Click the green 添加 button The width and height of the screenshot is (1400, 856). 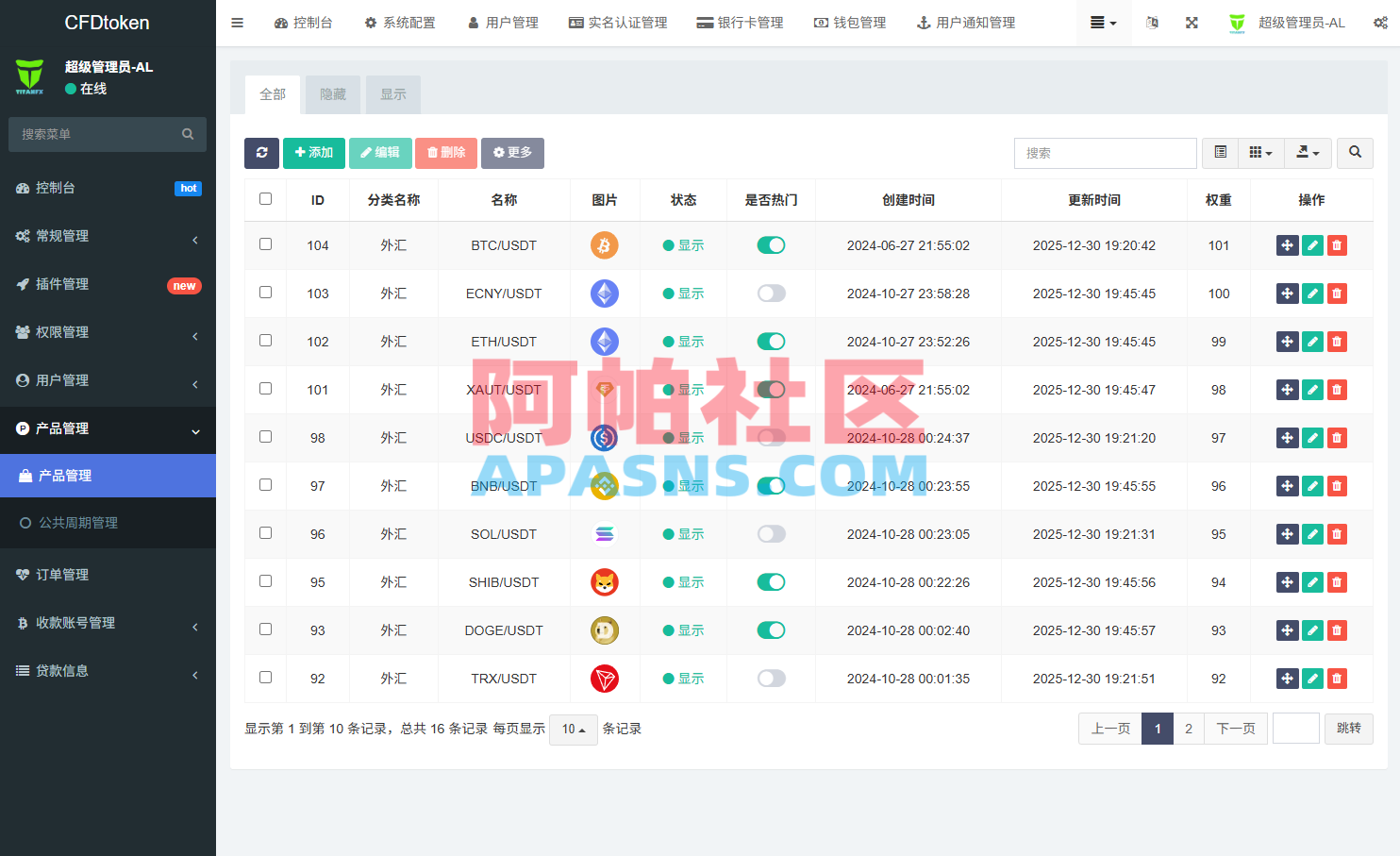point(314,153)
